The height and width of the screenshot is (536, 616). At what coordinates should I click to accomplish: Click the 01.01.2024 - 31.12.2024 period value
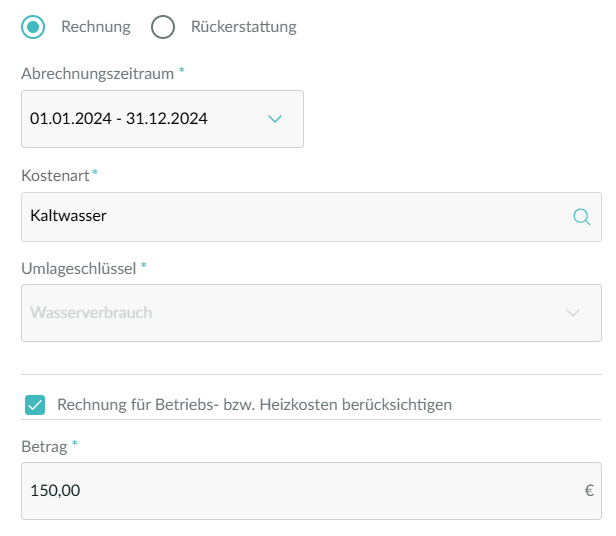point(119,119)
